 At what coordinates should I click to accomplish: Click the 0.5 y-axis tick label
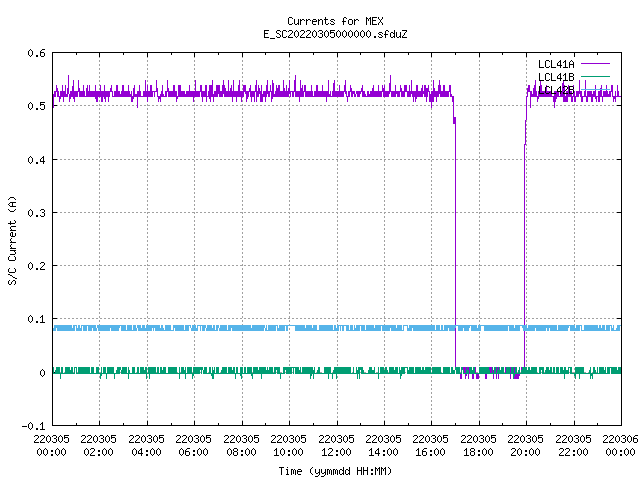[36, 106]
